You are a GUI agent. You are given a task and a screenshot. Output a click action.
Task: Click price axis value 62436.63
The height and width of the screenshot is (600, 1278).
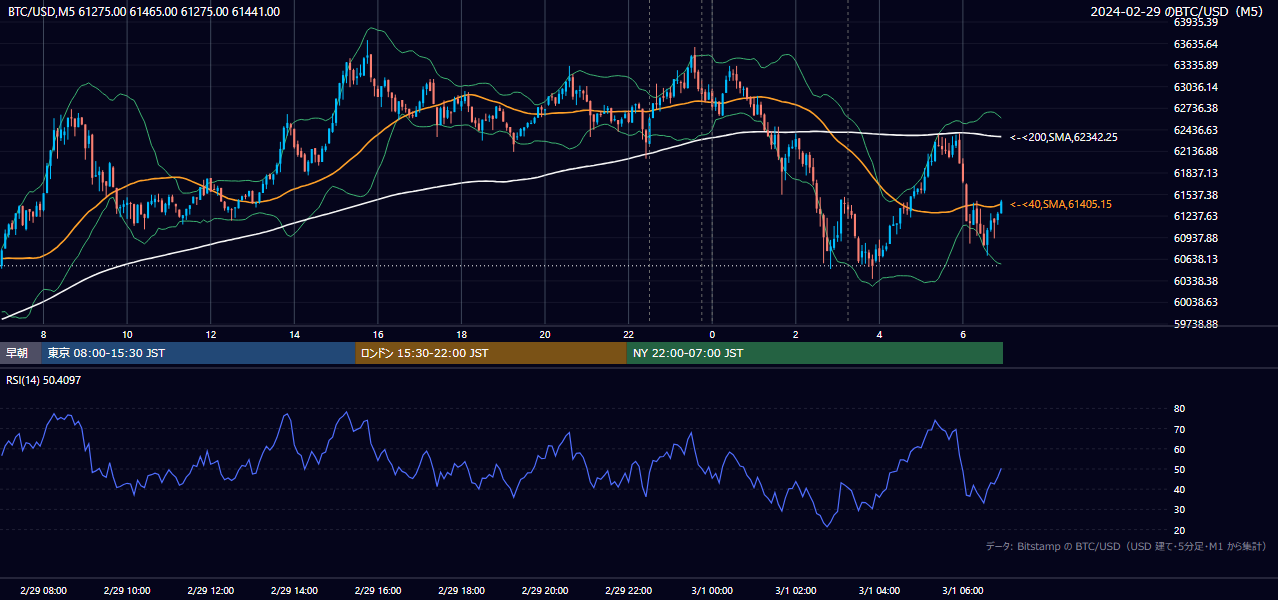click(x=1195, y=130)
